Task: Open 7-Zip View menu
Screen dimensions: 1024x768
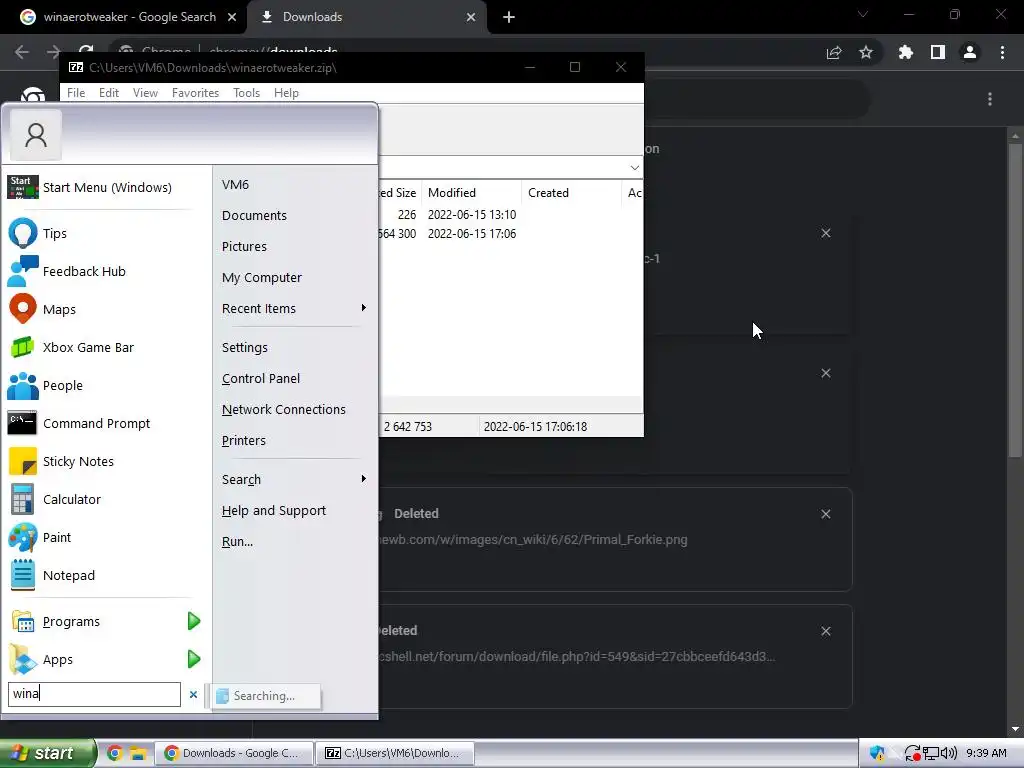Action: point(145,93)
